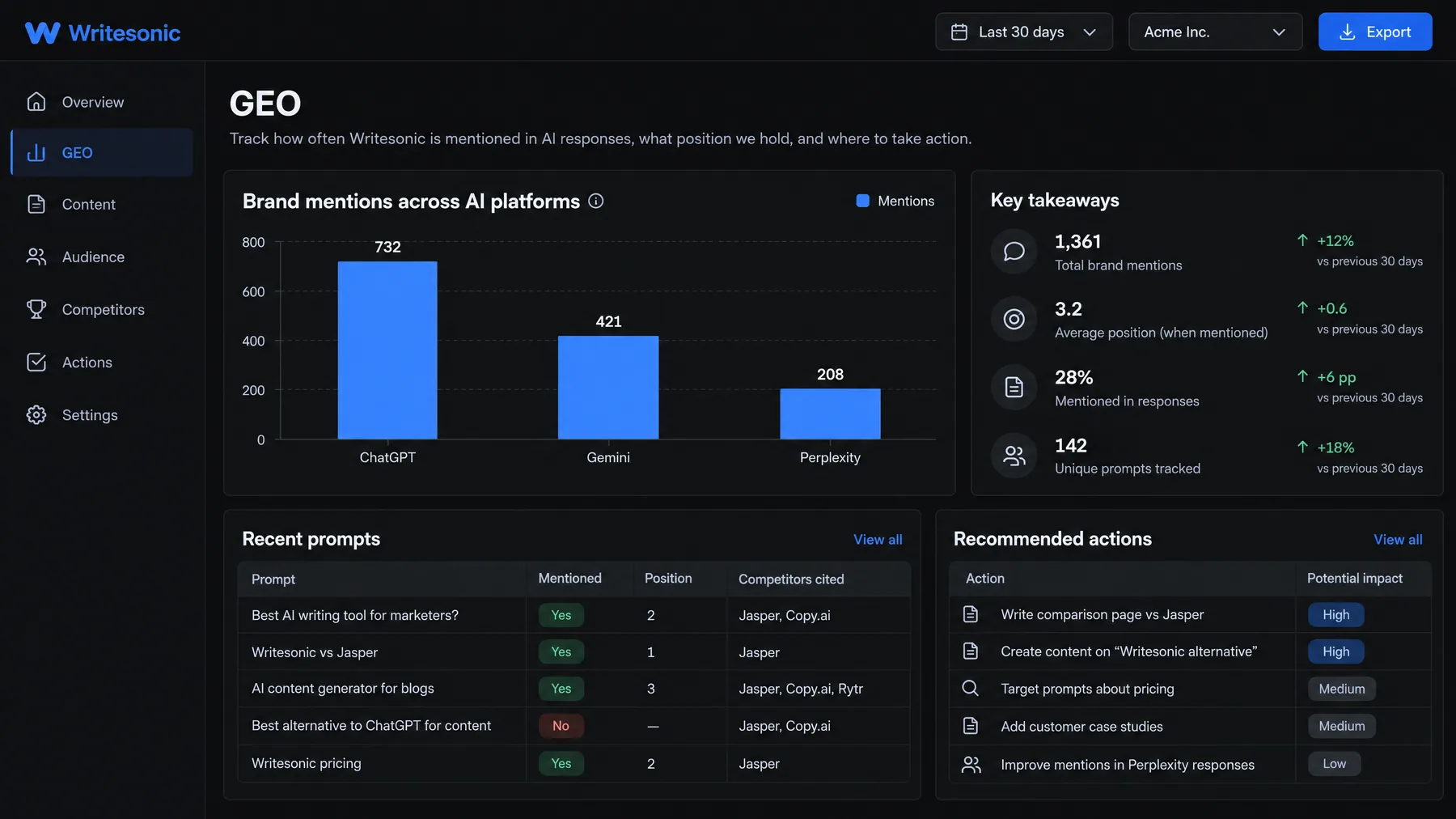Click the Content document icon in sidebar

tap(36, 204)
